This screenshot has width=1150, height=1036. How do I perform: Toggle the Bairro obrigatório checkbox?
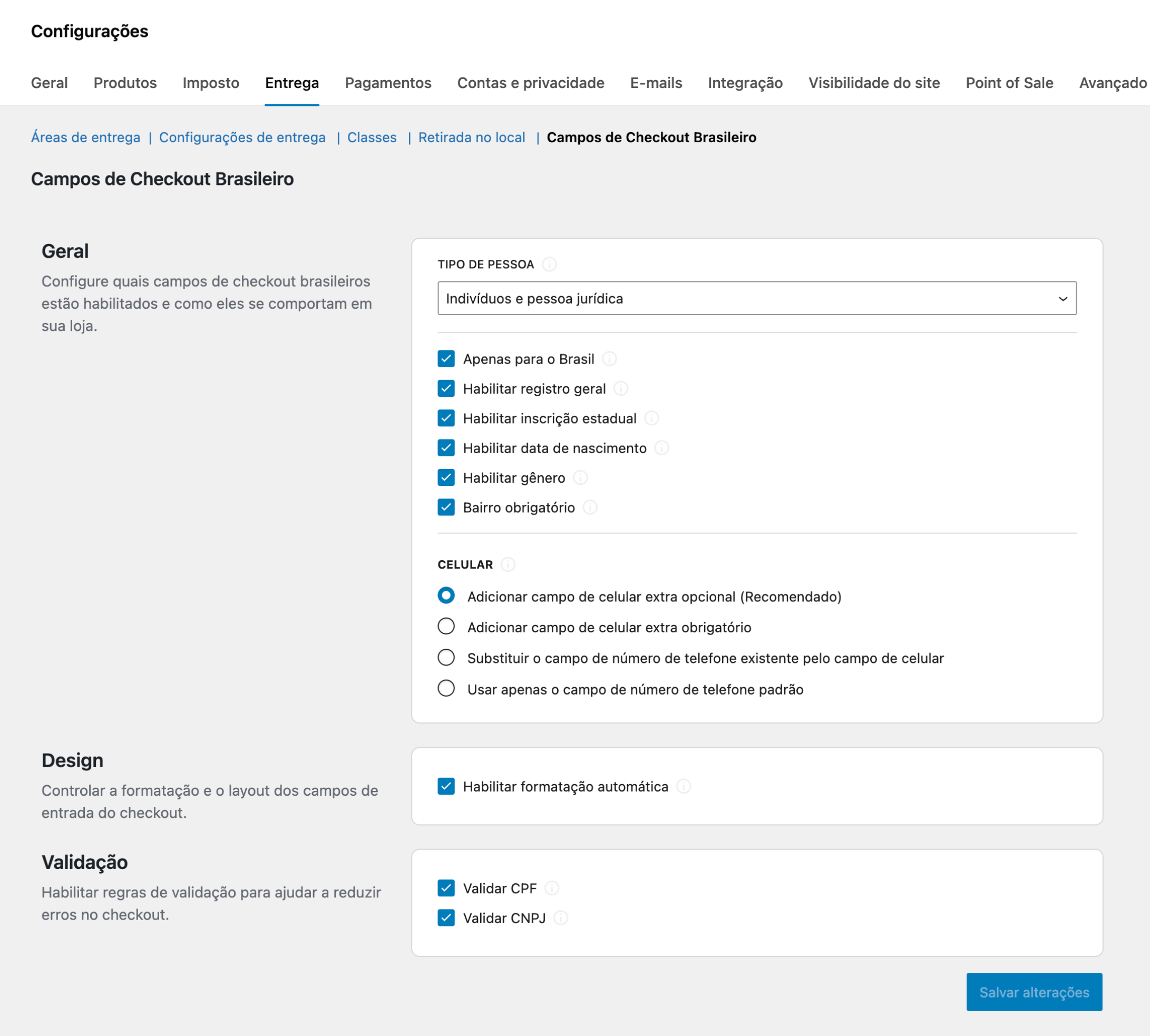[x=446, y=507]
